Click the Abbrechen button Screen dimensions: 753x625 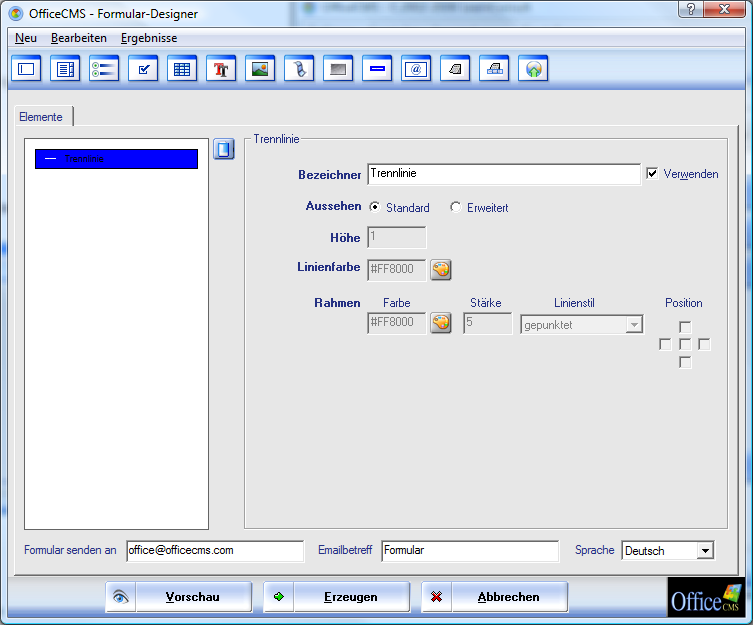click(495, 597)
